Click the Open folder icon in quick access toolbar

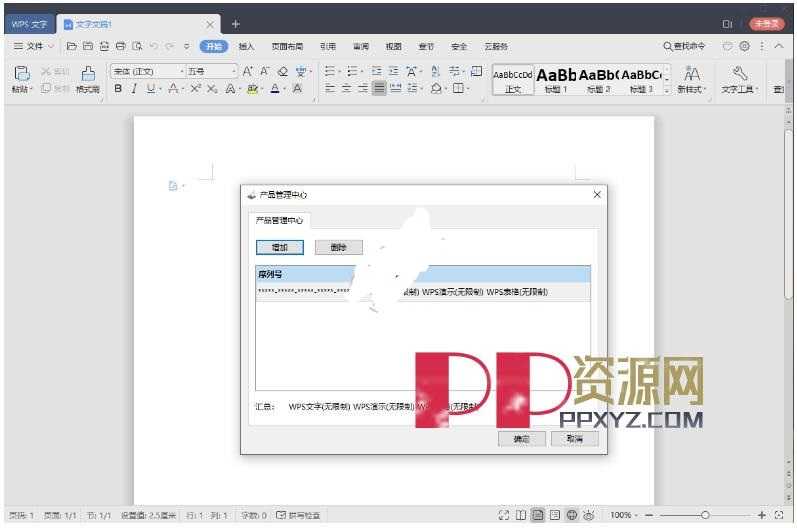coord(72,46)
